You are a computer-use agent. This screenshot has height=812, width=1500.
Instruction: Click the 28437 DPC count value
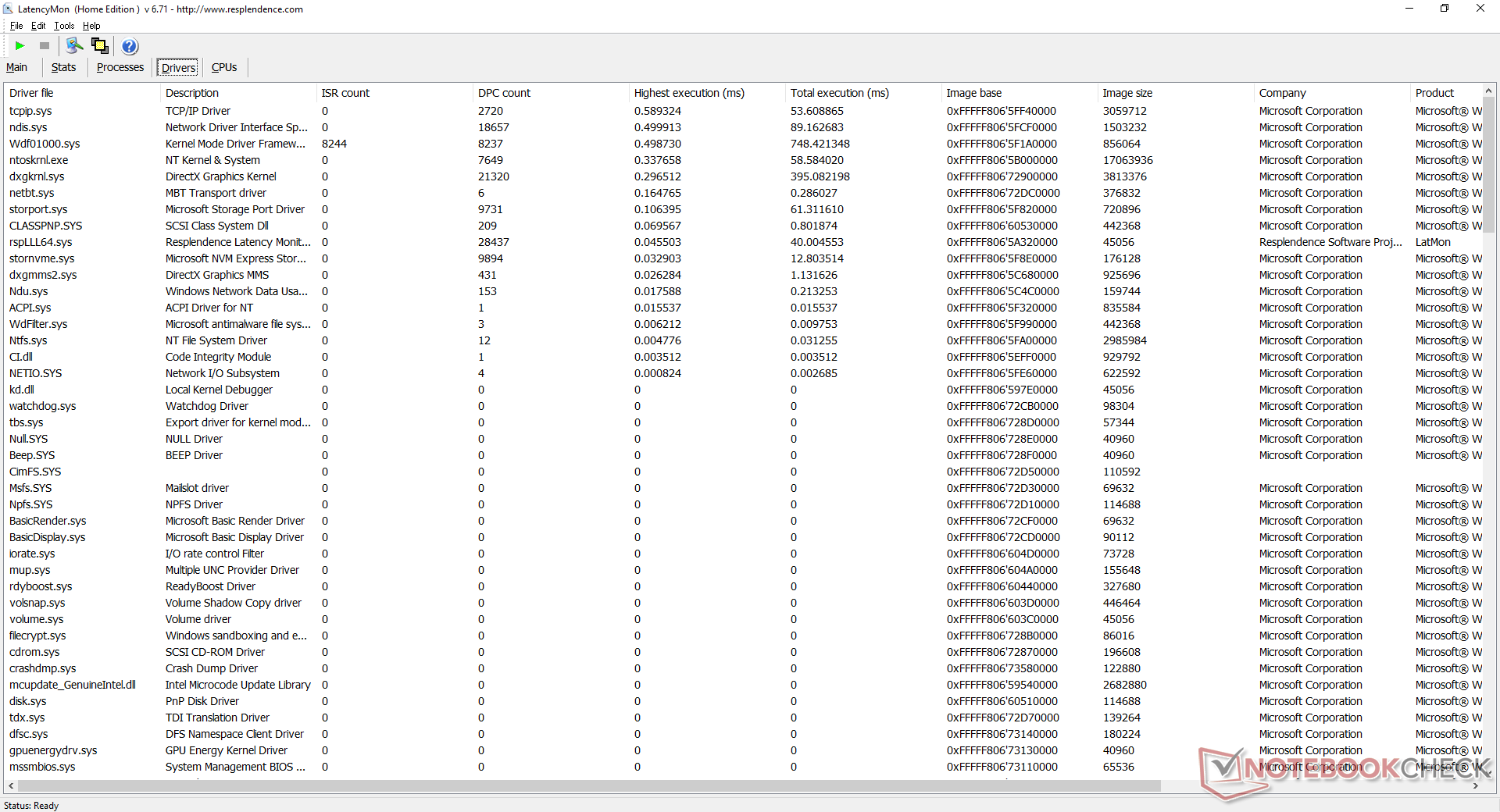(x=494, y=242)
